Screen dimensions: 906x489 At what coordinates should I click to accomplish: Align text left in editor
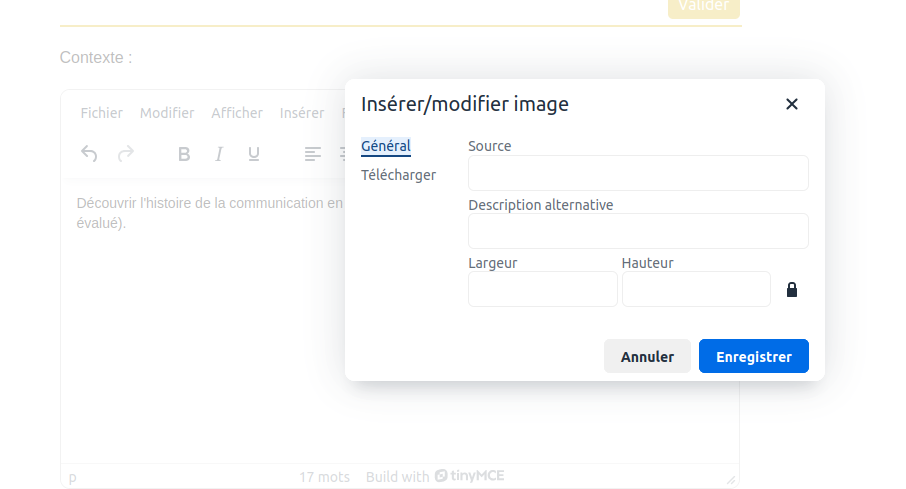313,154
